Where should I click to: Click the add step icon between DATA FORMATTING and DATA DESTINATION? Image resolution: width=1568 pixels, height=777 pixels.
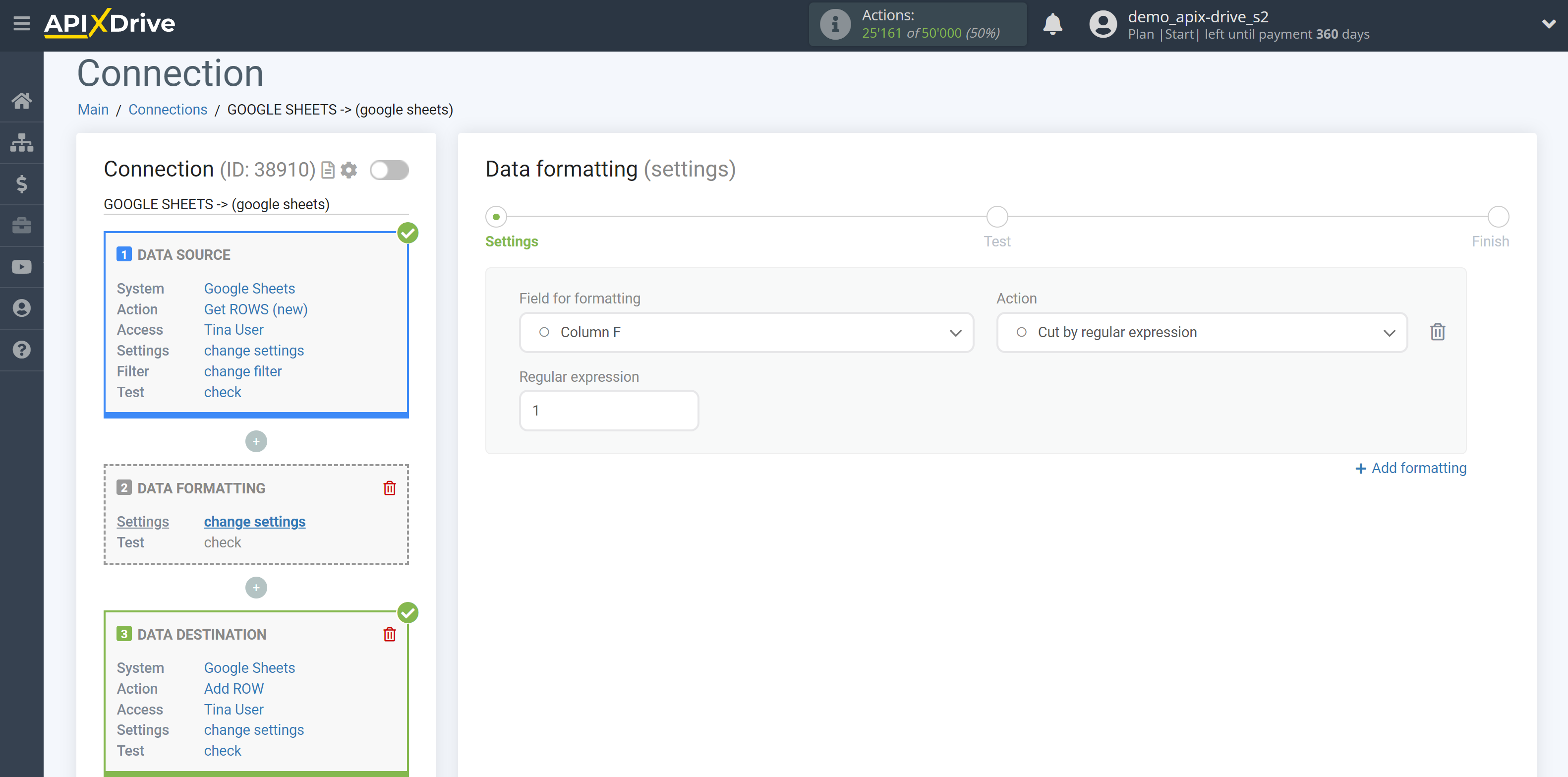(x=256, y=587)
